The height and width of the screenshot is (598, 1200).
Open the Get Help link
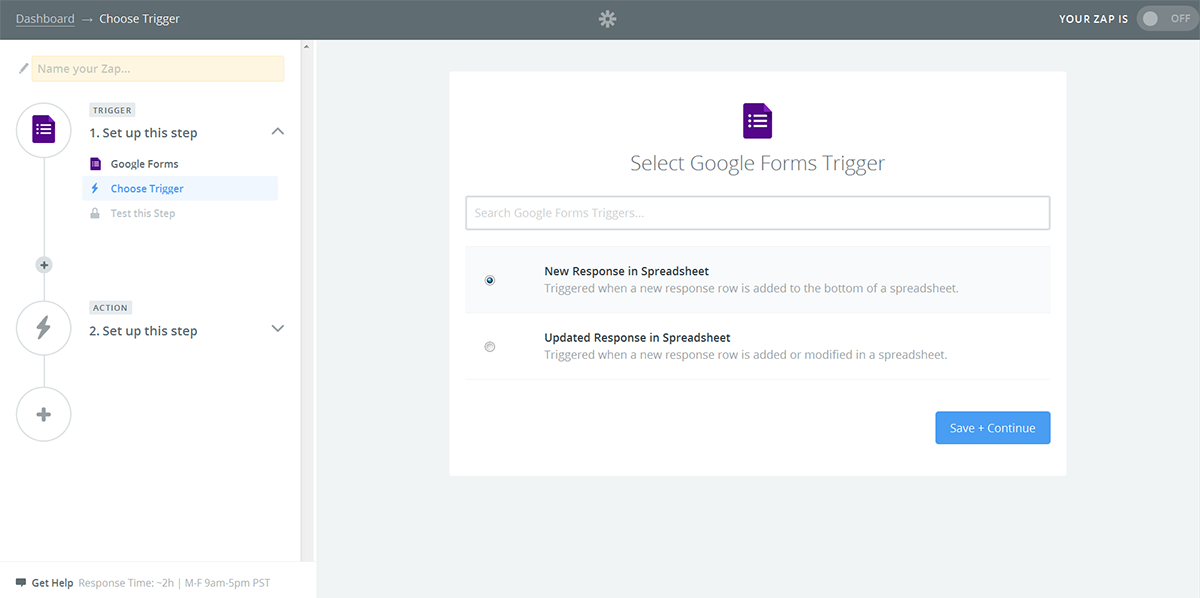[x=52, y=583]
